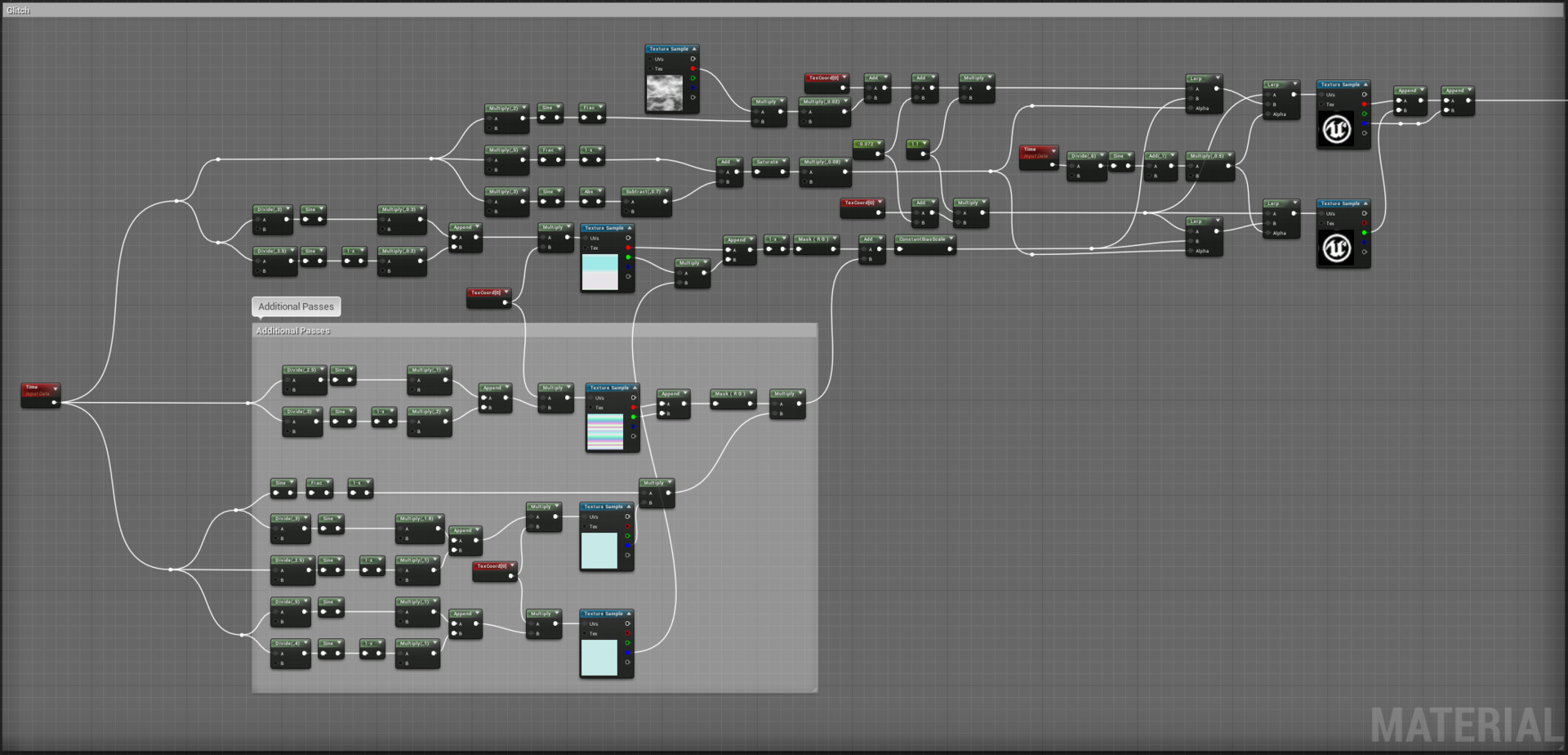Collapse the glitch-lines Texture Sample in Additional Passes
The image size is (1568, 755).
click(x=635, y=388)
